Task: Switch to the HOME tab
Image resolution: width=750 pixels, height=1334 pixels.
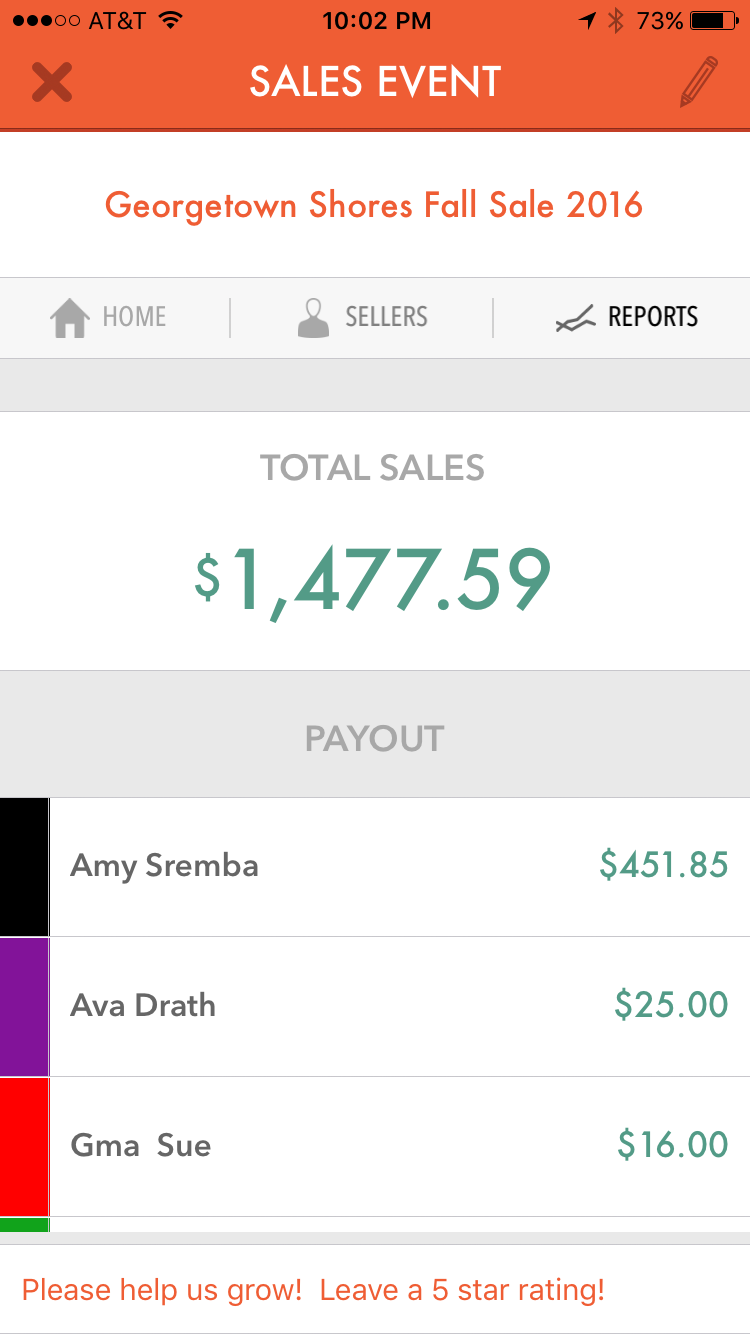Action: coord(134,318)
